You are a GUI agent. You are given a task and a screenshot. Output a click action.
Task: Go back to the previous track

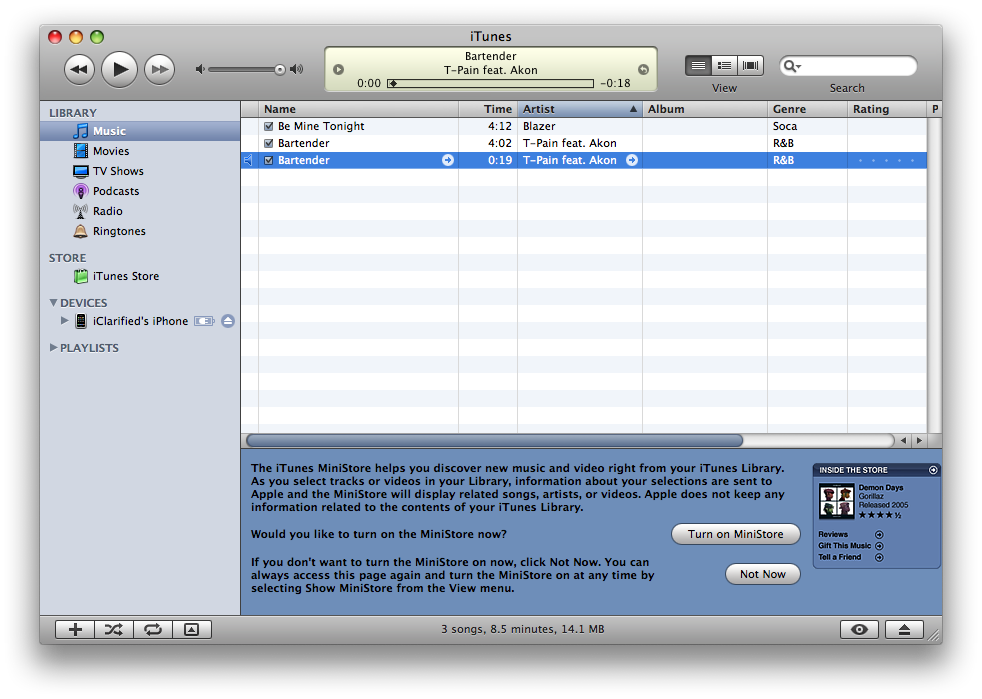[x=79, y=69]
